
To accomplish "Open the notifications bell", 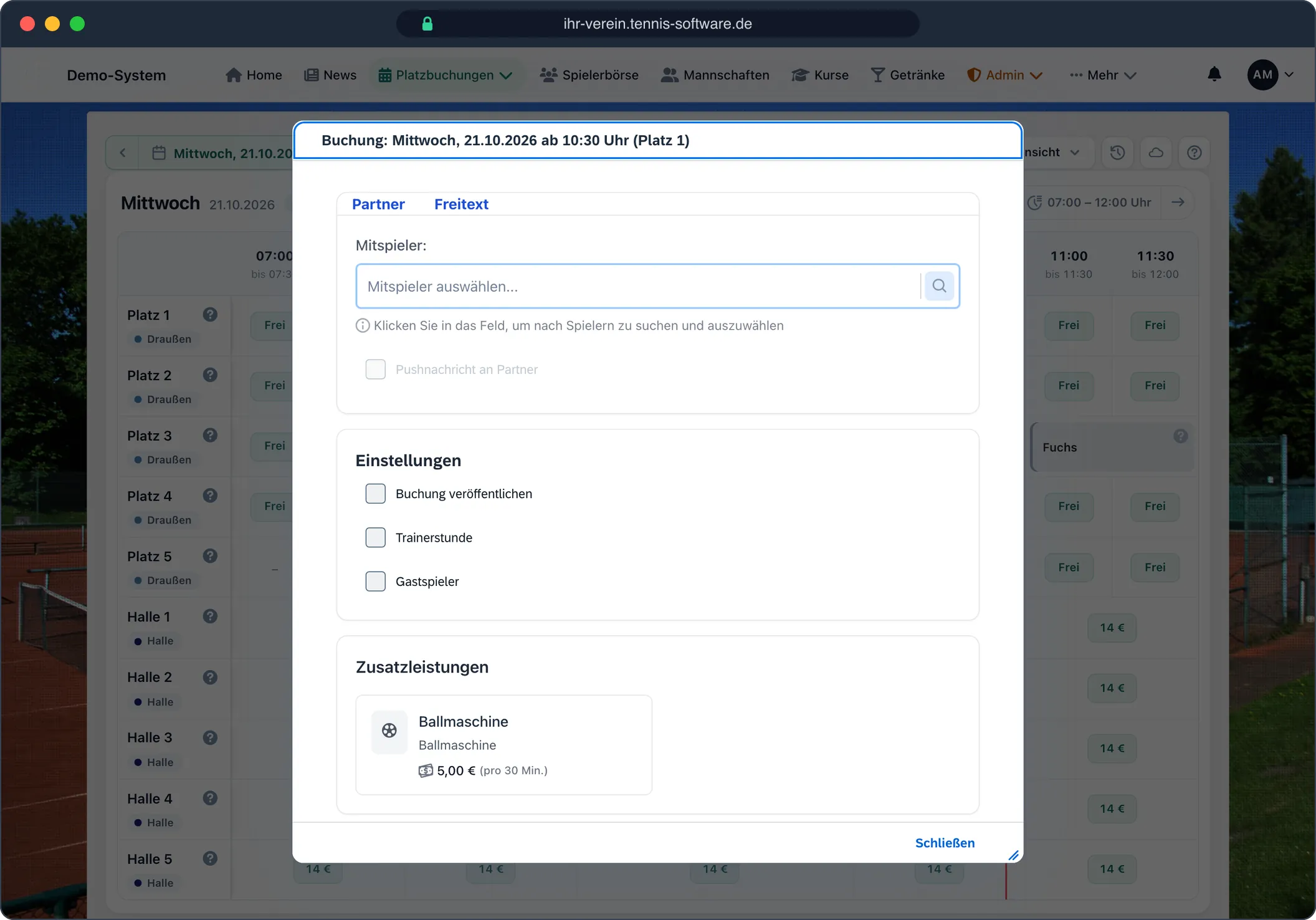I will (x=1214, y=75).
